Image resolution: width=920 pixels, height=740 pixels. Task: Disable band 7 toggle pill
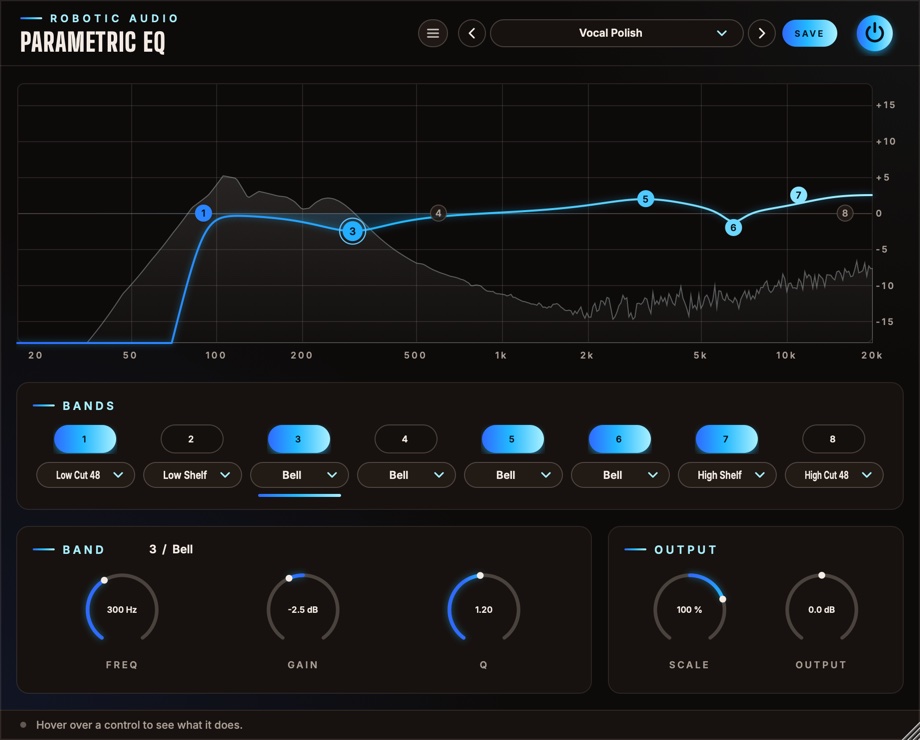click(x=726, y=439)
